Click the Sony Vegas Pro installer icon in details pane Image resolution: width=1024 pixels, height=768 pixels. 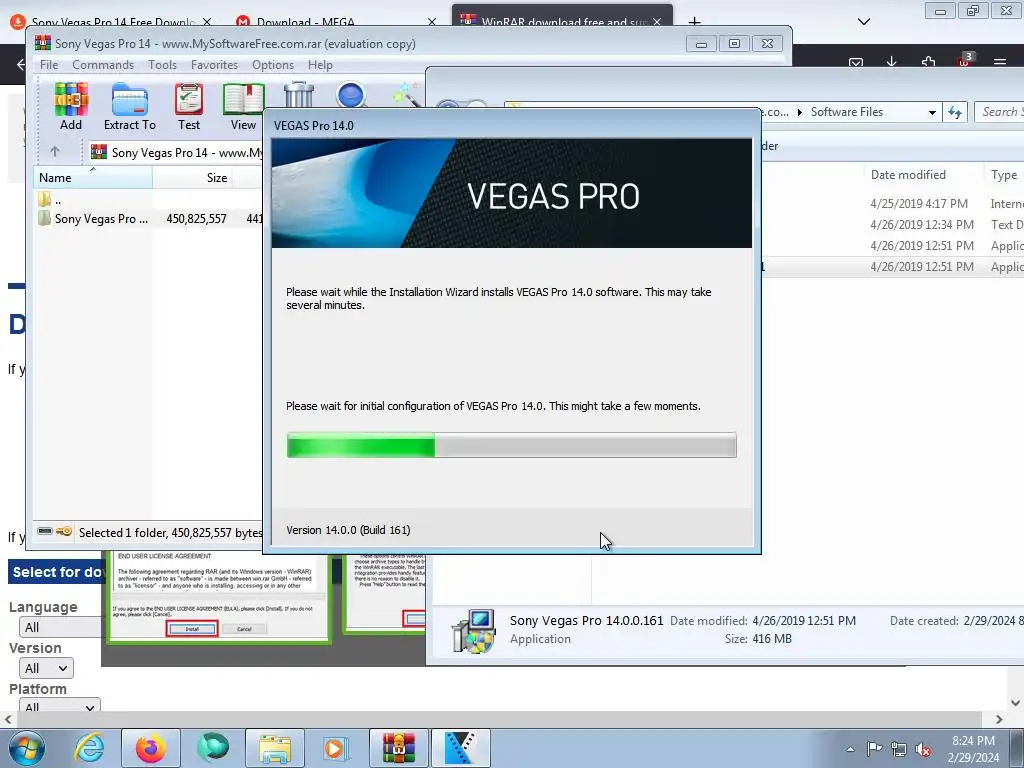coord(473,630)
